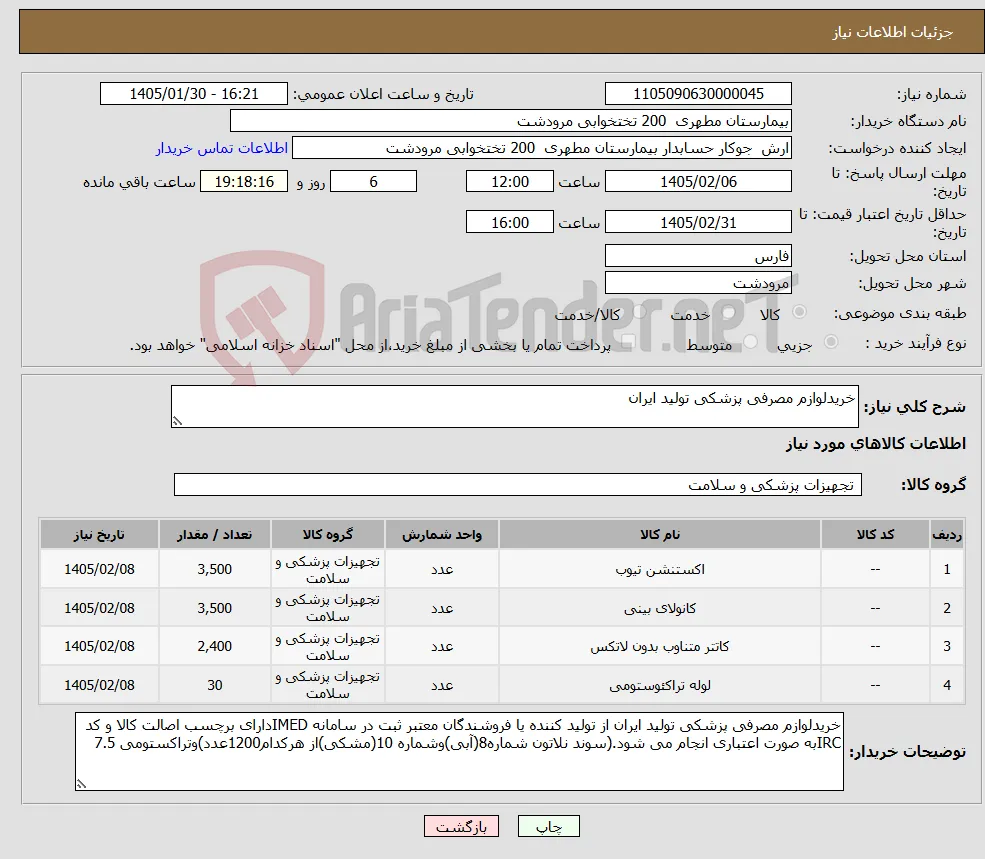
Task: Click the شرح کلی نیاز label
Action: pyautogui.click(x=915, y=407)
